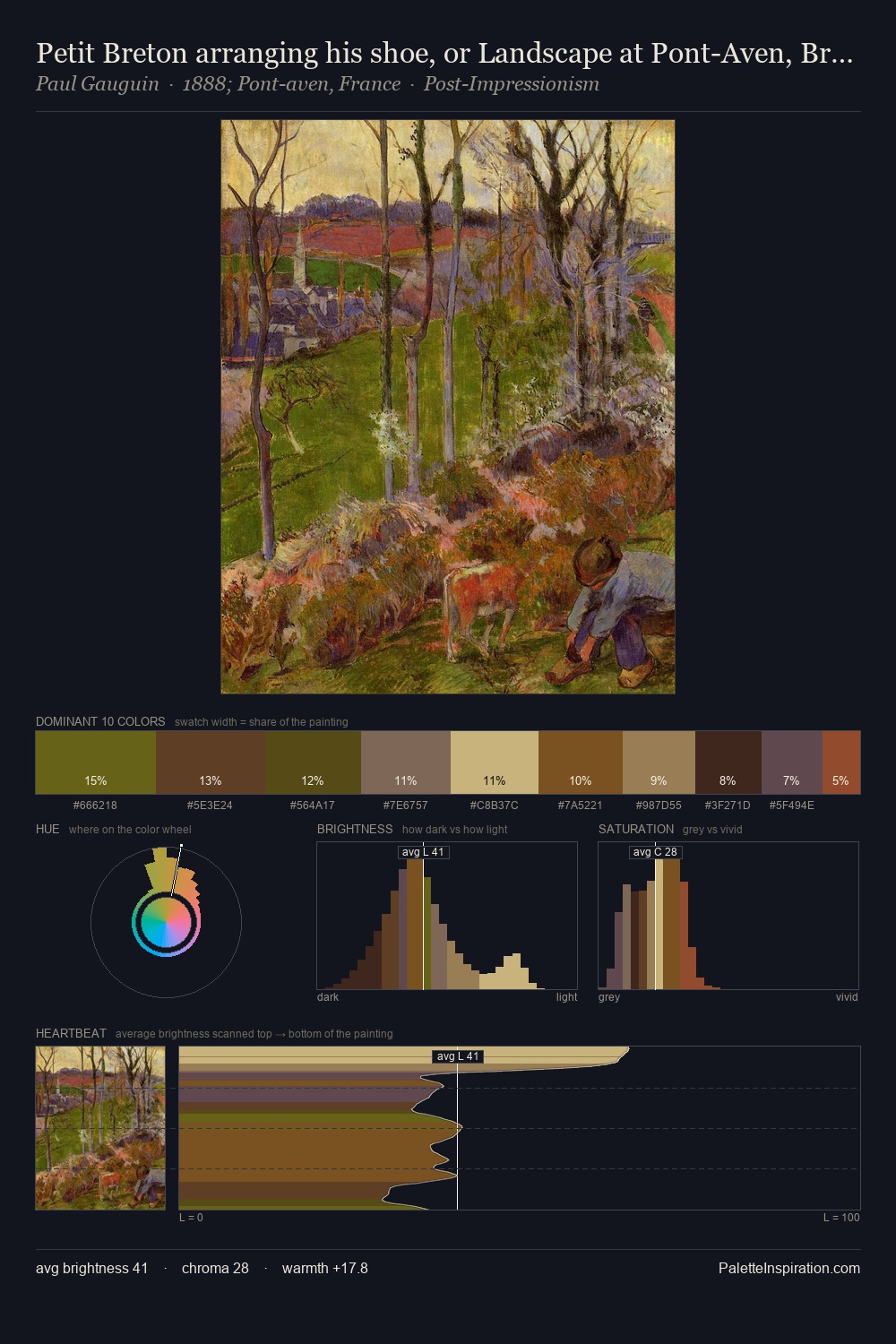Click the '#C8B37C' hex code text below swatches

point(495,805)
